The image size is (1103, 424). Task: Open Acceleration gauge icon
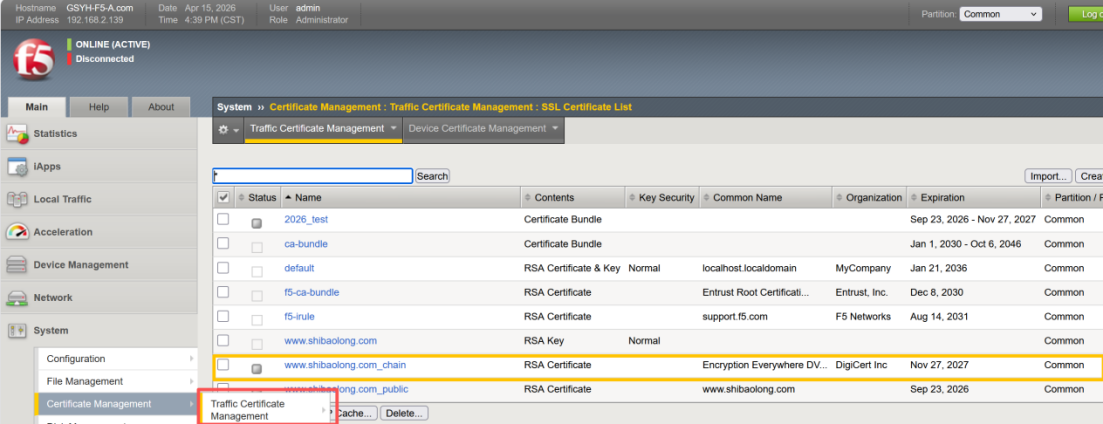click(17, 232)
